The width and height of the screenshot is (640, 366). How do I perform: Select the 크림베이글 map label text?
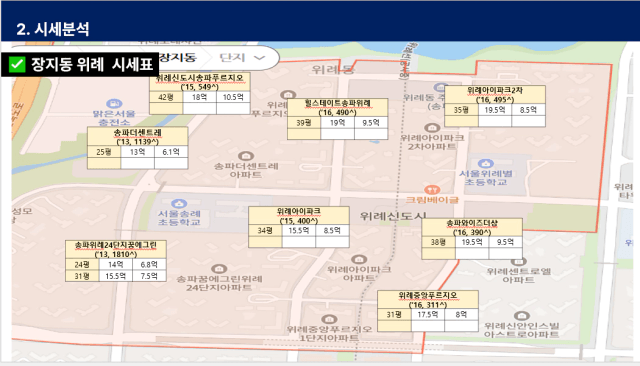[432, 200]
